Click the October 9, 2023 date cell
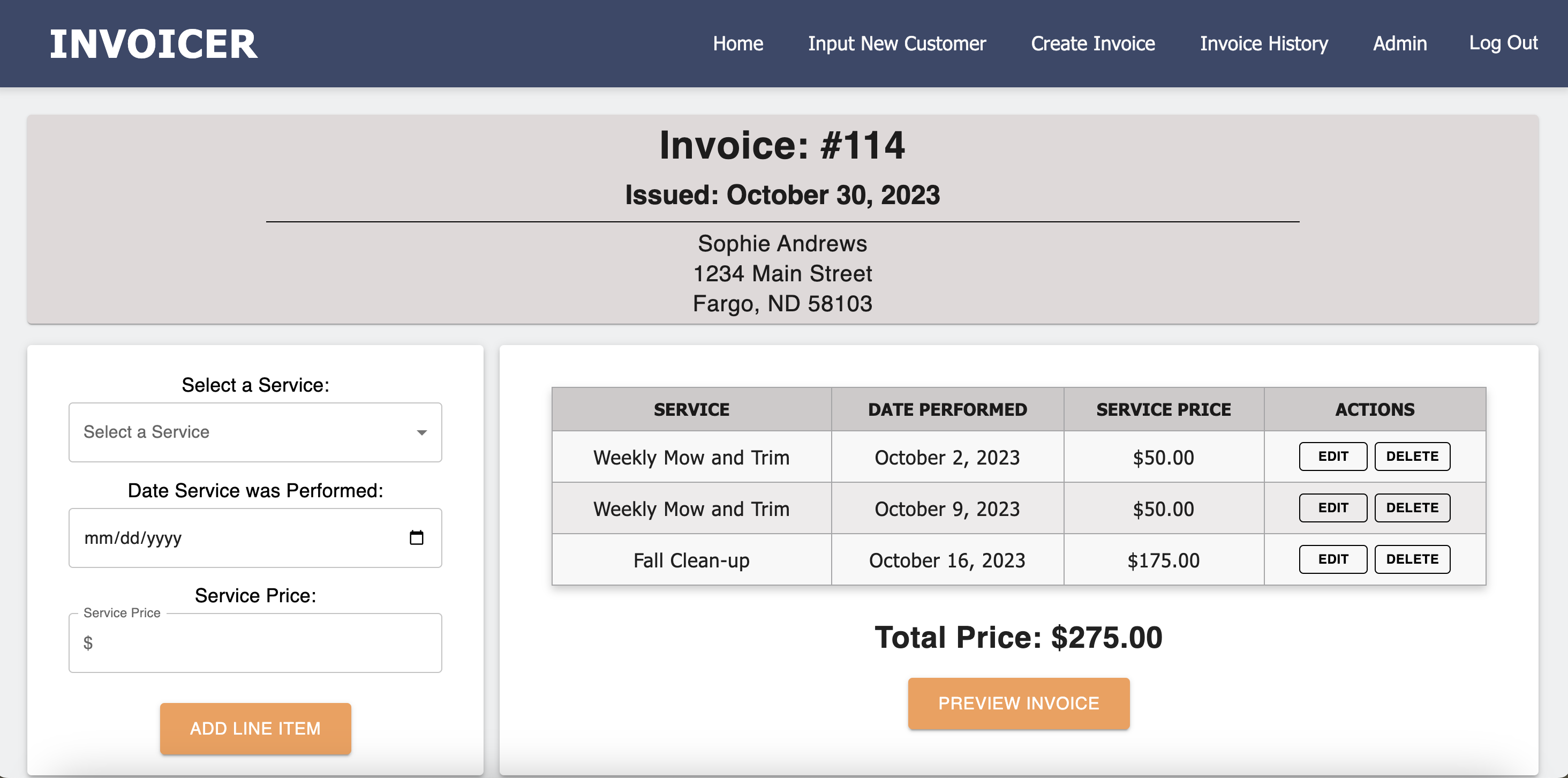The image size is (1568, 778). [x=947, y=508]
